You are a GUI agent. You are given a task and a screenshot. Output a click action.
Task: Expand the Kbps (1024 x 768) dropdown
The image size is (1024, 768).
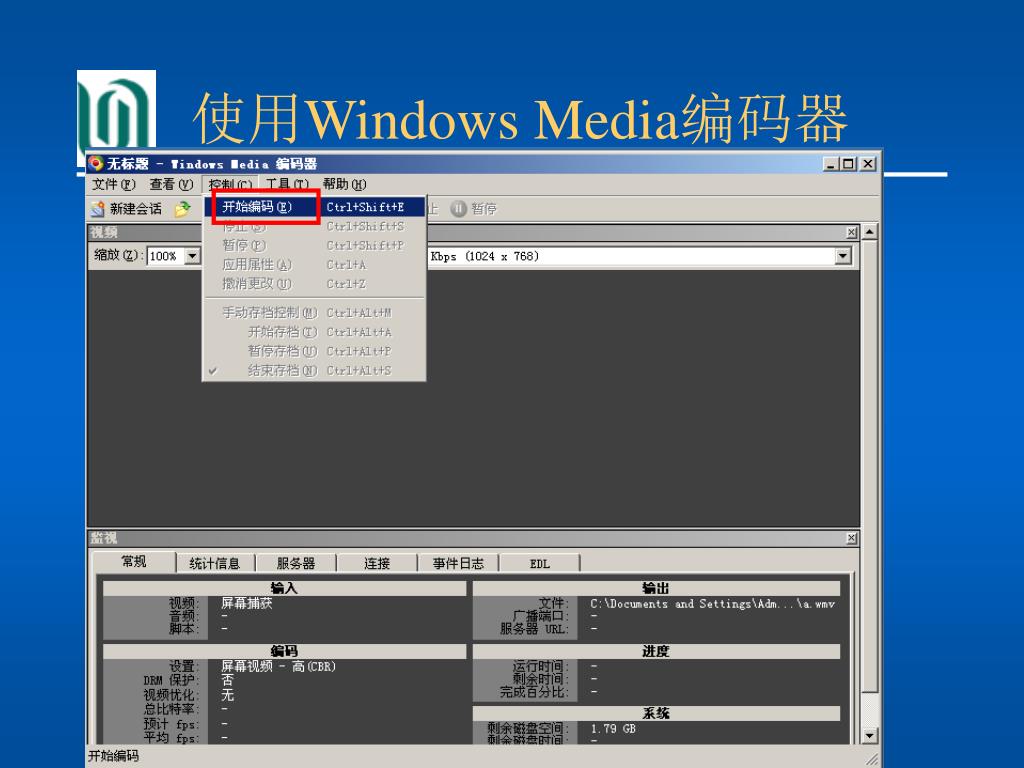[843, 256]
